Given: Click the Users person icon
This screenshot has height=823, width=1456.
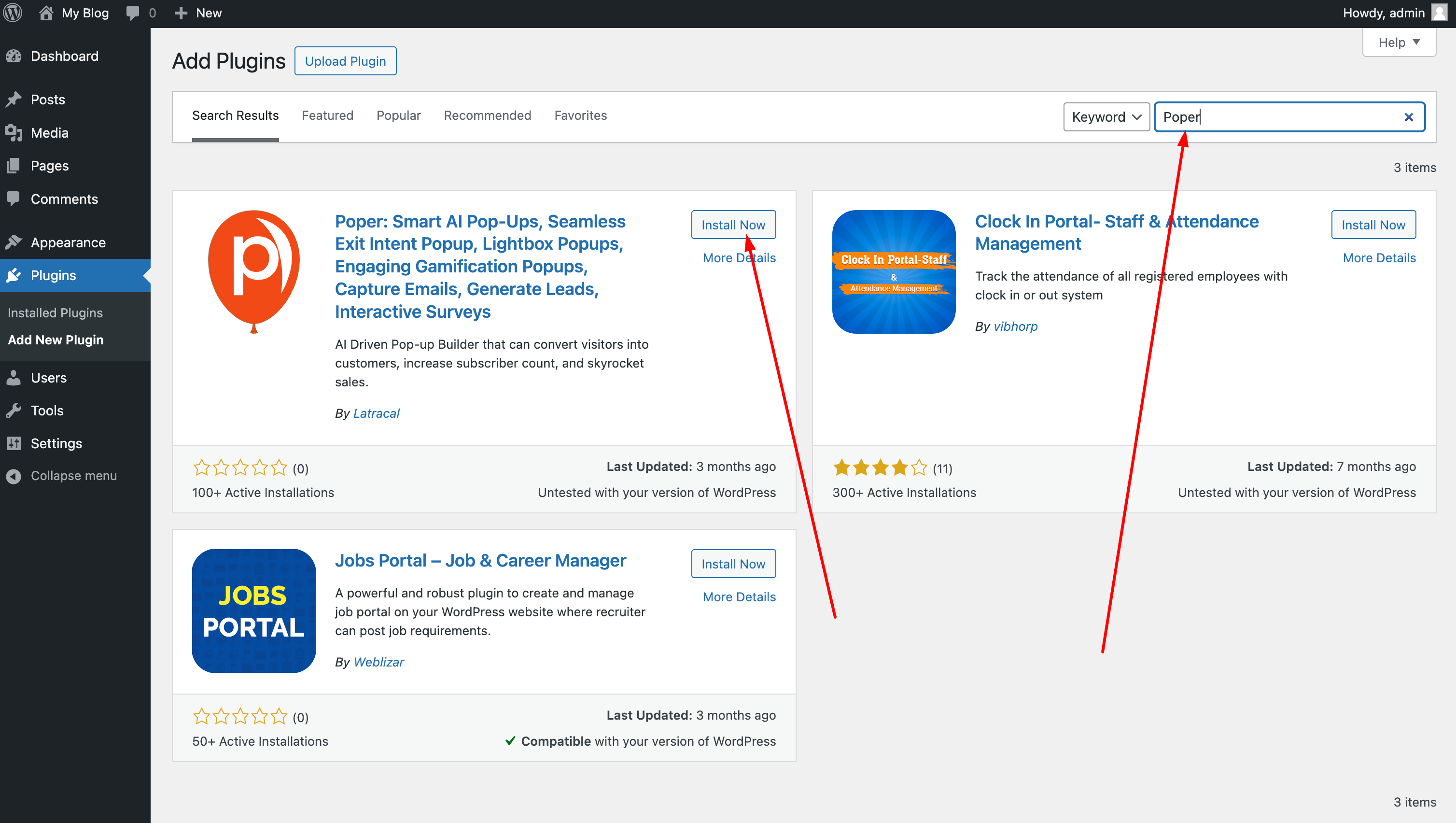Looking at the screenshot, I should (x=14, y=377).
